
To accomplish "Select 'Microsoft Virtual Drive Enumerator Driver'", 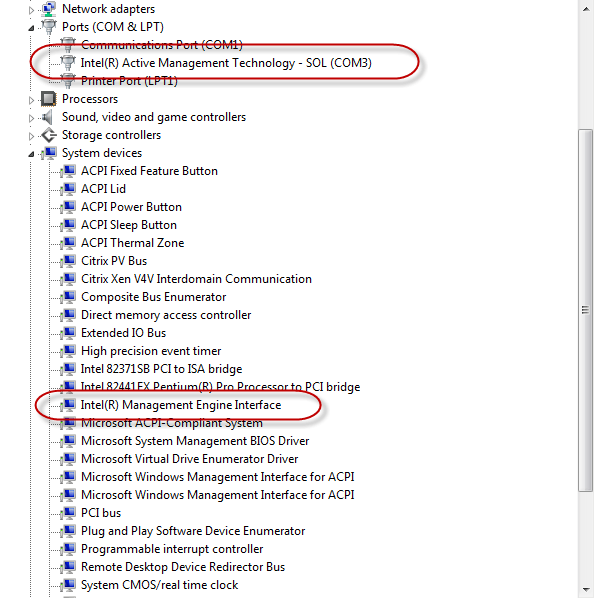I will click(x=189, y=459).
